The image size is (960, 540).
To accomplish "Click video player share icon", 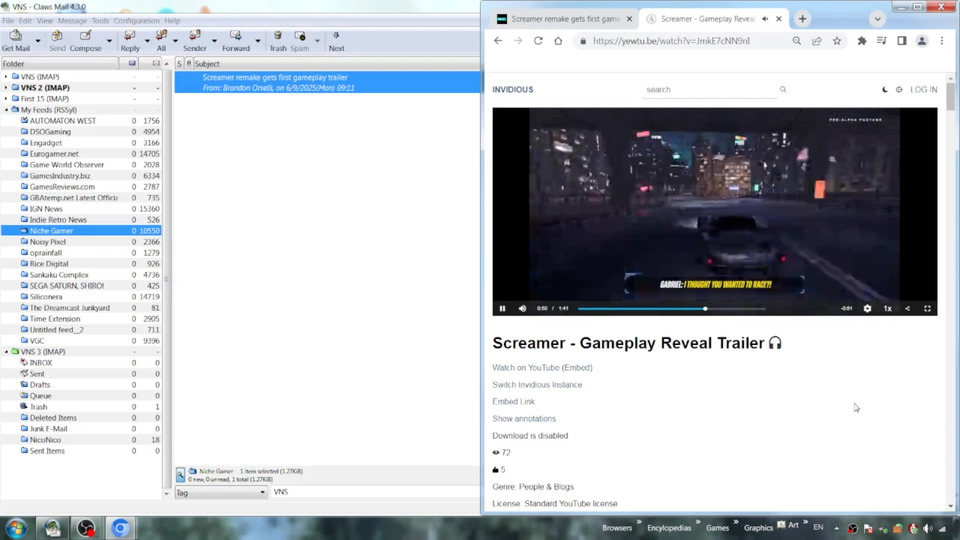I will coord(907,309).
